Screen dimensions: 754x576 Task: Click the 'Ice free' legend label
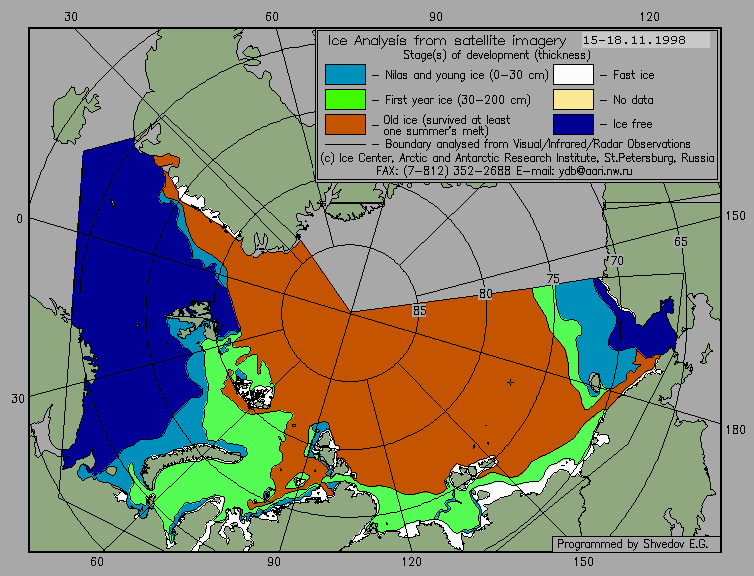coord(632,124)
